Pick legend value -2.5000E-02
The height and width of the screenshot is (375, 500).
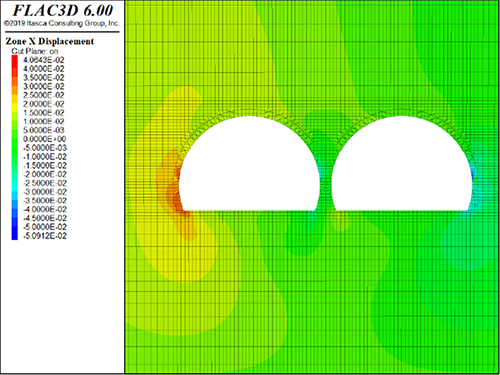pyautogui.click(x=45, y=183)
